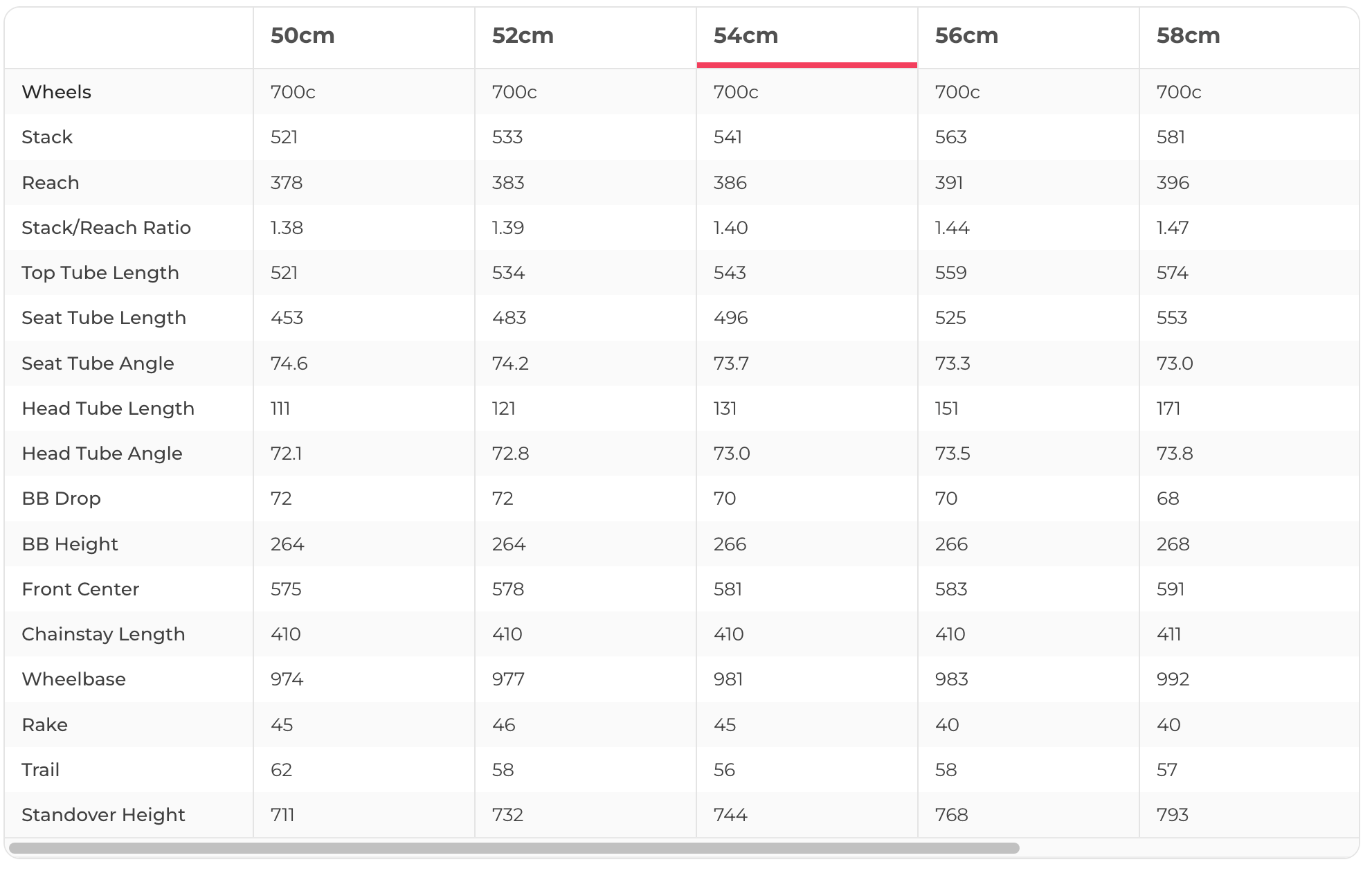Image resolution: width=1372 pixels, height=871 pixels.
Task: Click the BB Drop row label
Action: tap(61, 499)
